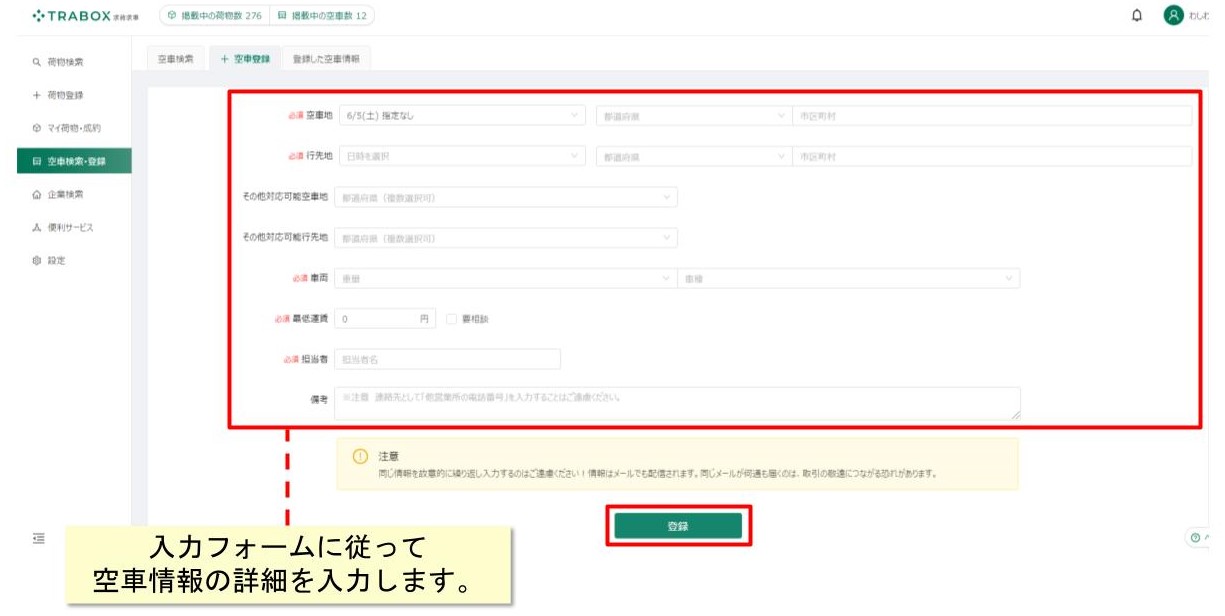Viewport: 1225px width, 616px height.
Task: Open the user account avatar icon
Action: (1173, 16)
